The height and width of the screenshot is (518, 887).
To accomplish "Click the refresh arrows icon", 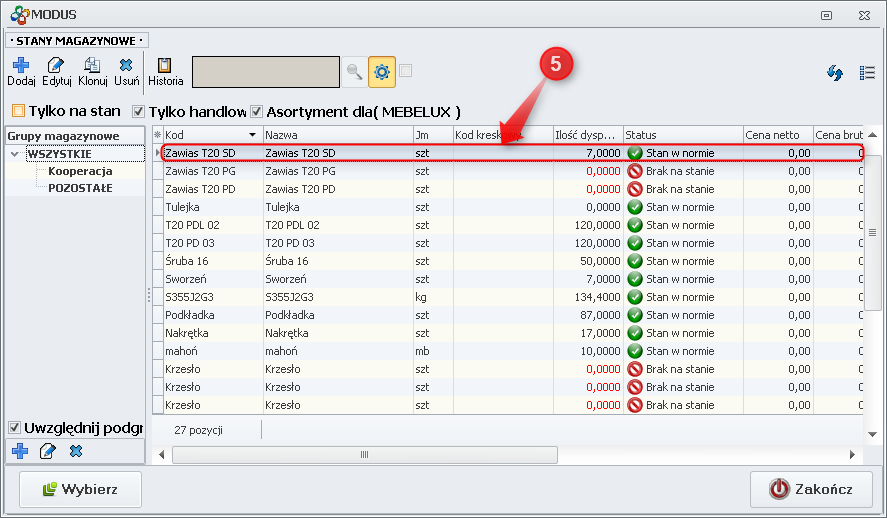I will click(835, 73).
